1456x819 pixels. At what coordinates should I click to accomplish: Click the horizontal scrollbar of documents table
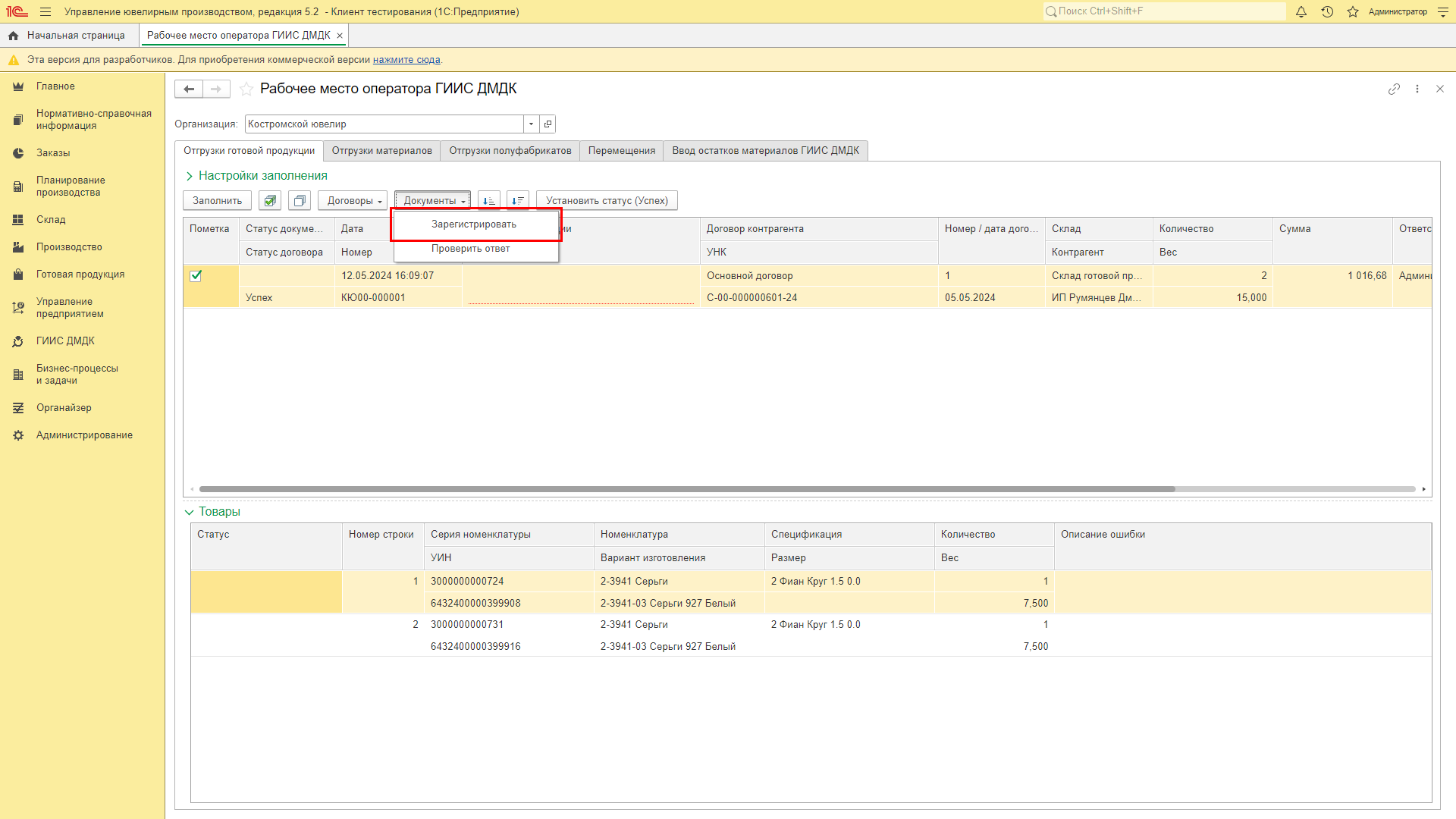(x=686, y=489)
